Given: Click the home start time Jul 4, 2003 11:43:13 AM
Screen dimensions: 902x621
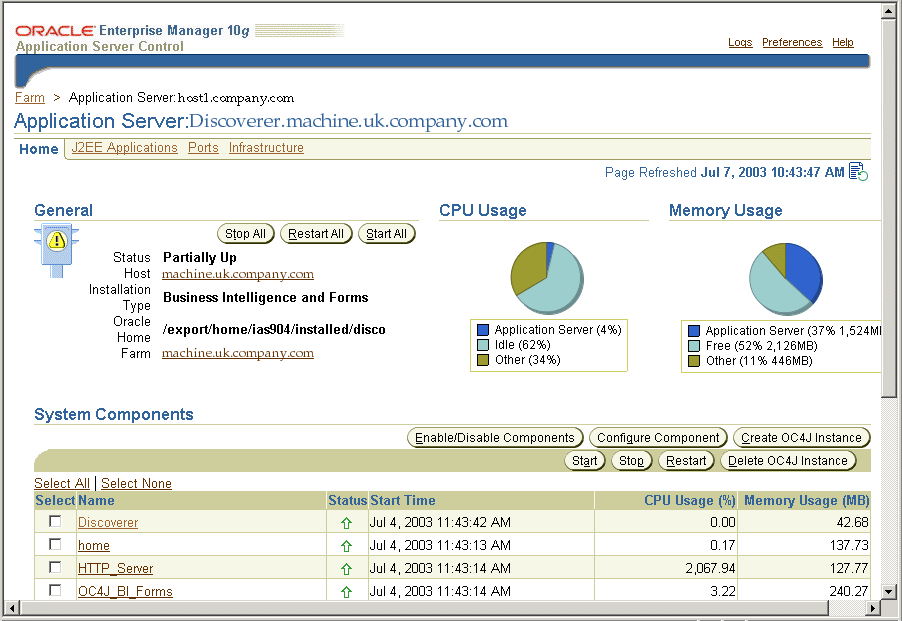Looking at the screenshot, I should [x=440, y=546].
